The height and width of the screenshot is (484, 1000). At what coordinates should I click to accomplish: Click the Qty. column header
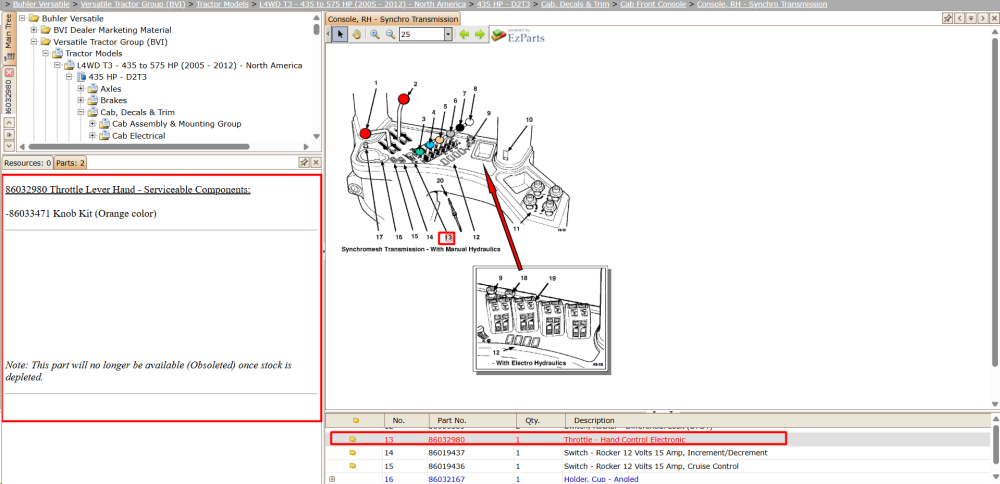pos(540,420)
